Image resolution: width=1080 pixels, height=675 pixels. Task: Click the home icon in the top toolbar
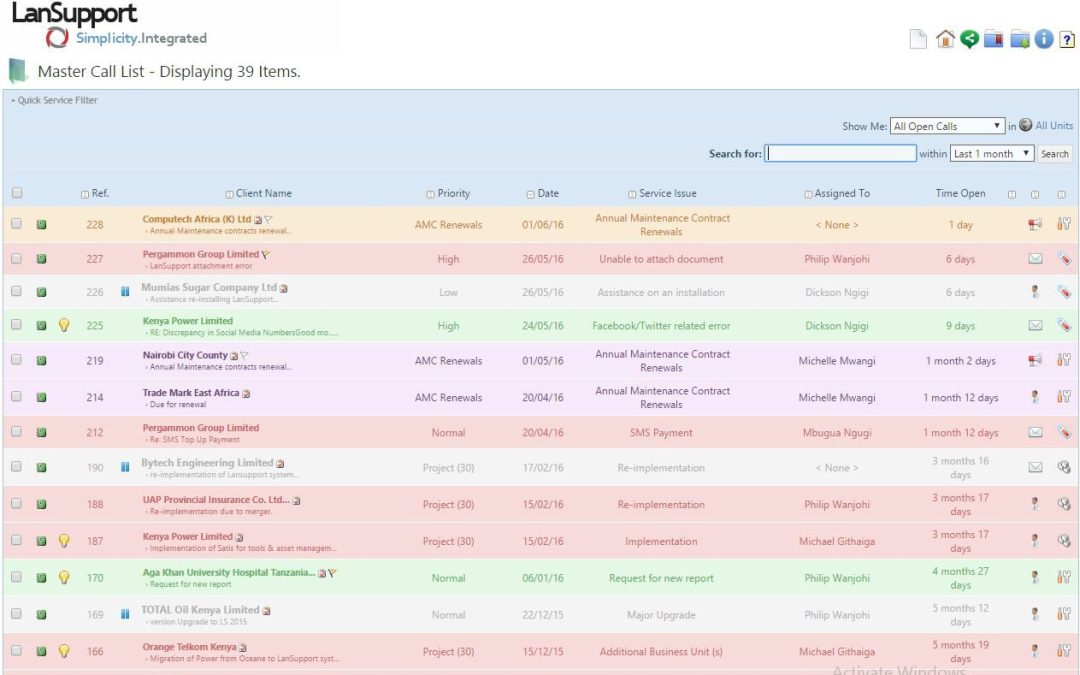tap(945, 39)
